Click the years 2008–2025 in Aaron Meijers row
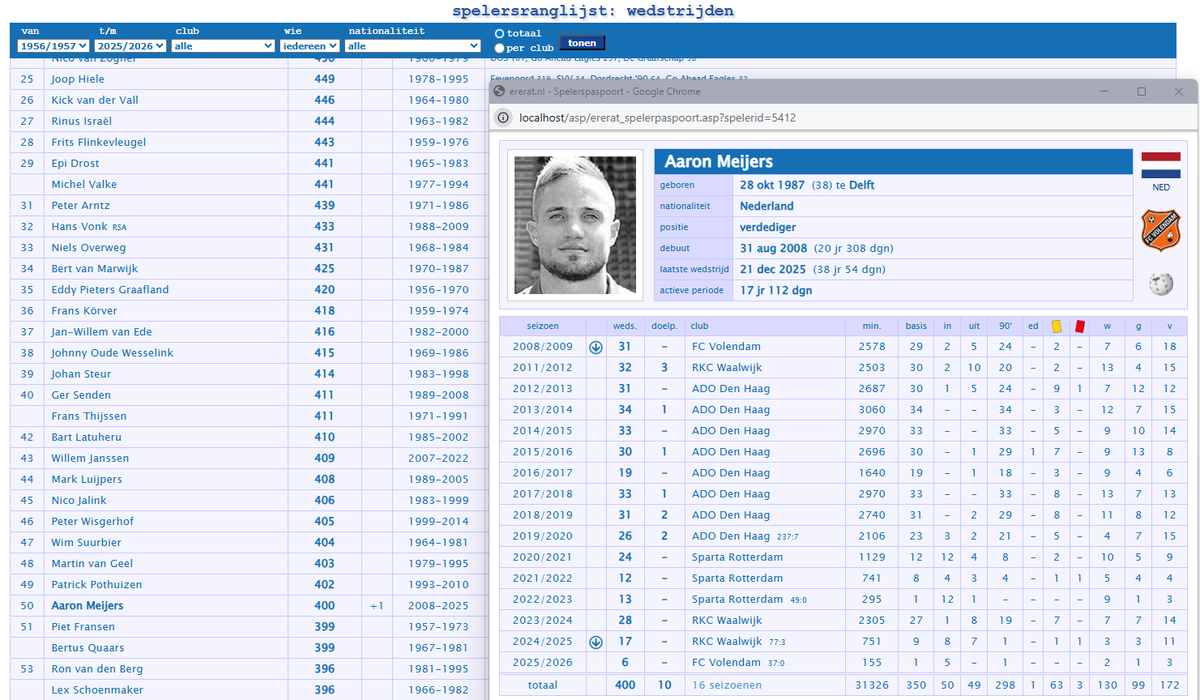The width and height of the screenshot is (1200, 700). 438,606
